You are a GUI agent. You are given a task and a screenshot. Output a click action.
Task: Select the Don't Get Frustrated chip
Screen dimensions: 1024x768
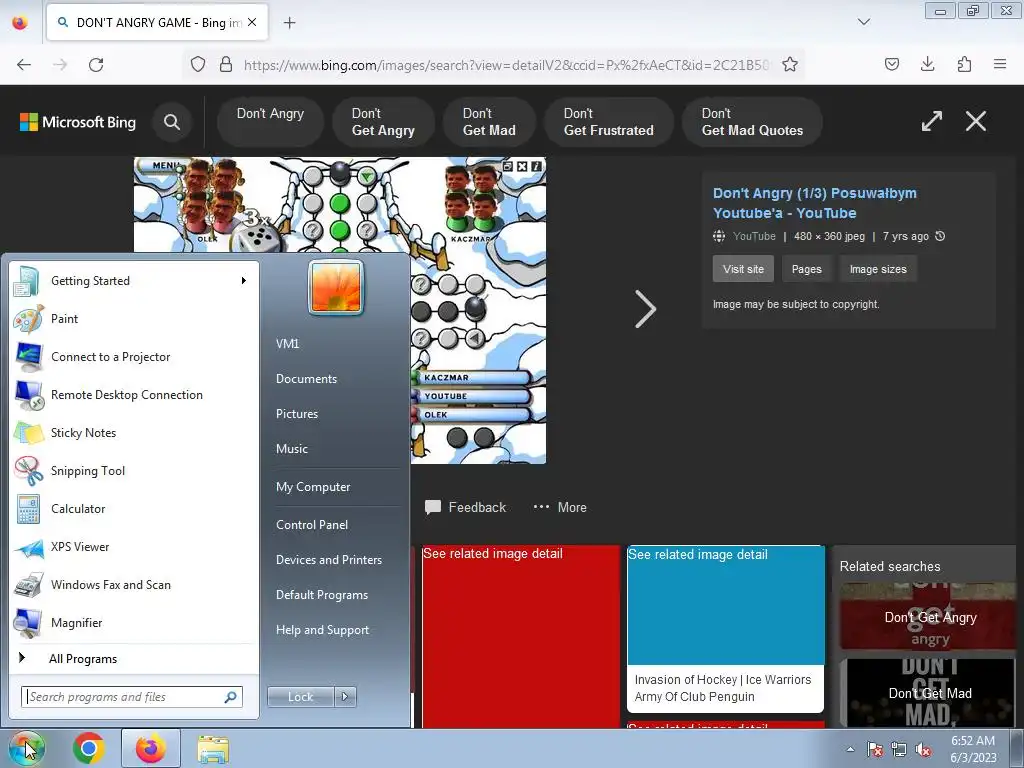608,122
